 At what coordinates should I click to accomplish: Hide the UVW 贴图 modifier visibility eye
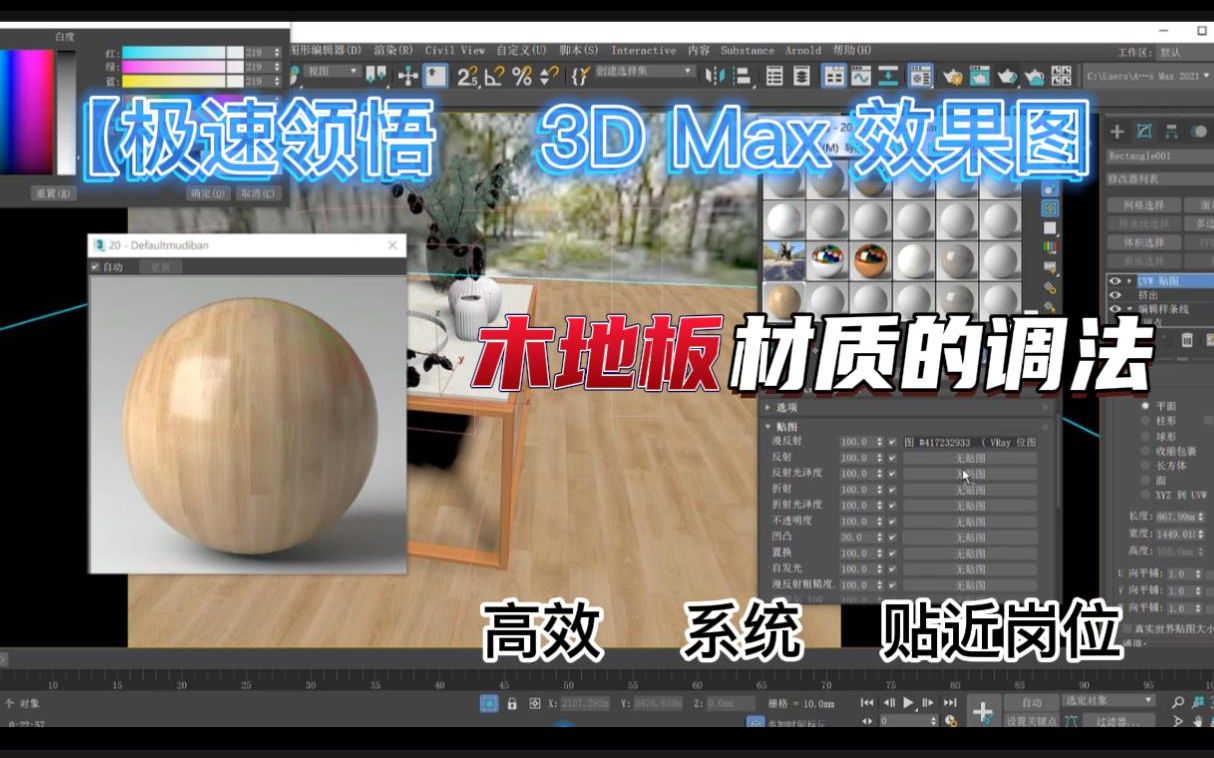1115,279
